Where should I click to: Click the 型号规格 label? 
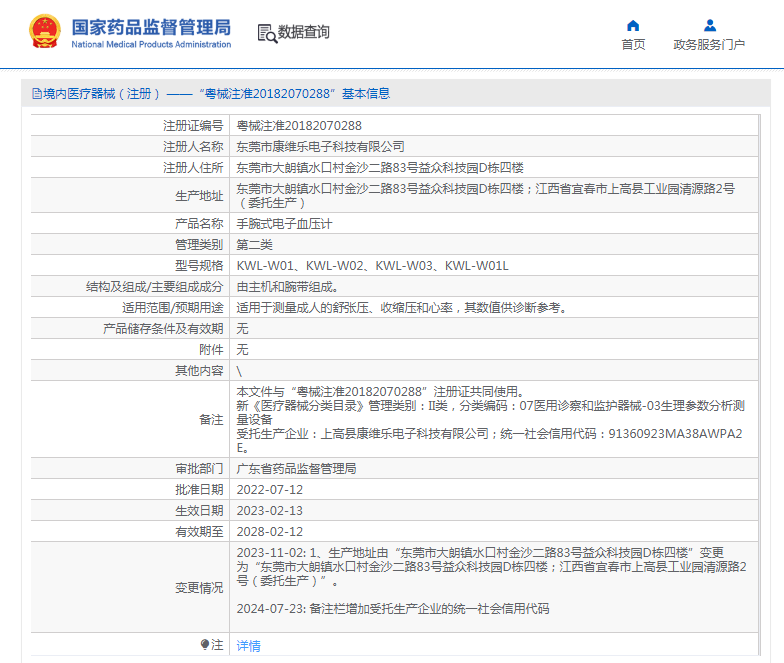pos(199,266)
